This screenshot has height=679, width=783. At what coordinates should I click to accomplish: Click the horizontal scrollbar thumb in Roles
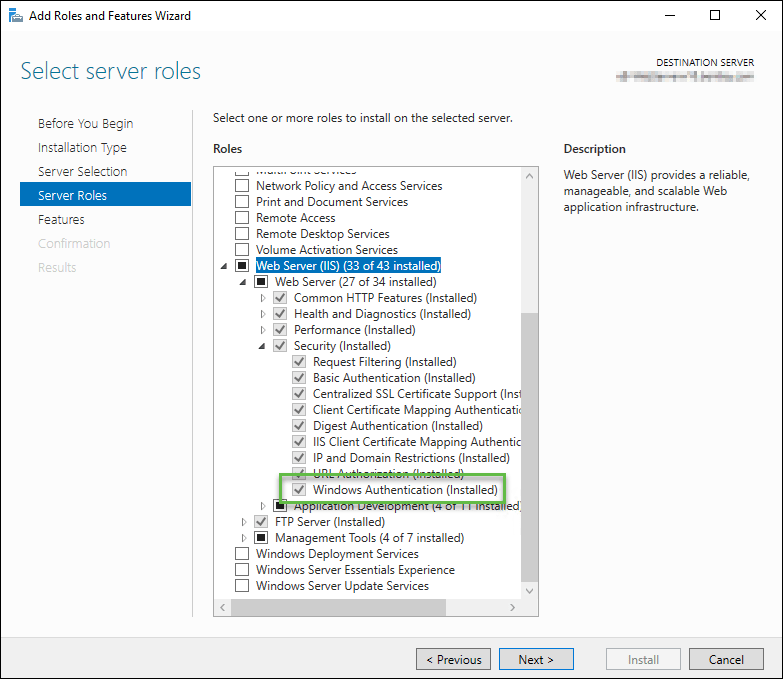tap(338, 607)
